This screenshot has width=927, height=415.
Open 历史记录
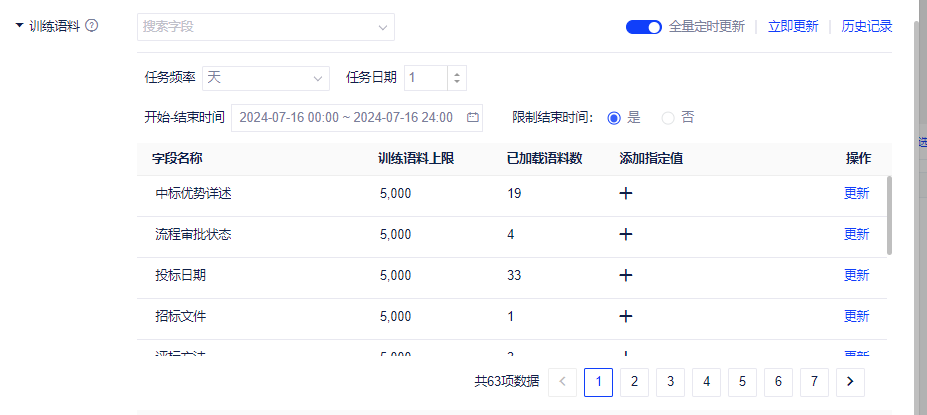coord(866,27)
